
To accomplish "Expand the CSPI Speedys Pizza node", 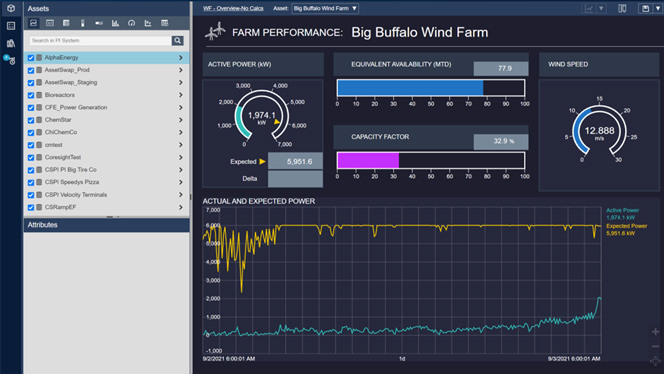I will [181, 183].
